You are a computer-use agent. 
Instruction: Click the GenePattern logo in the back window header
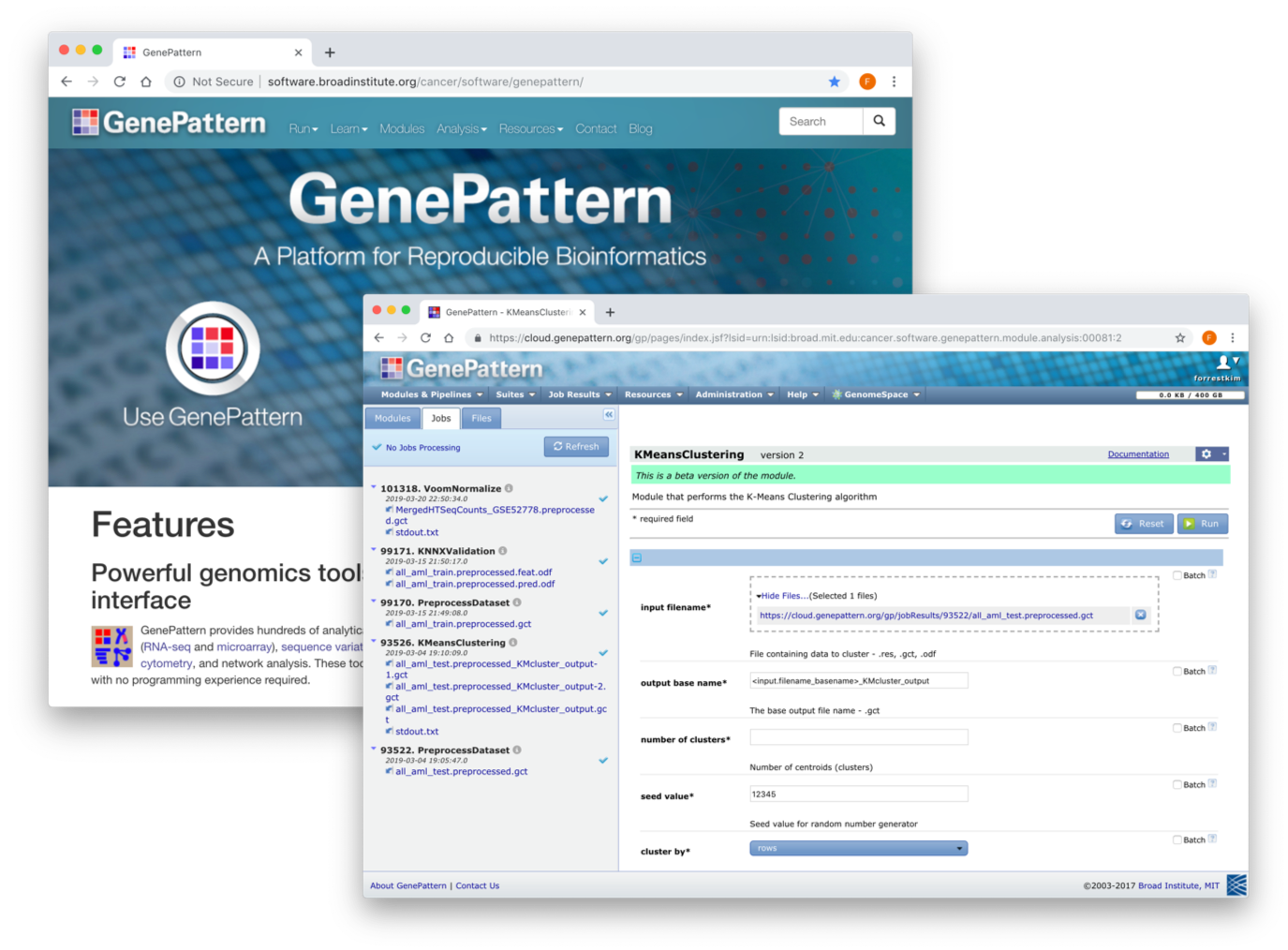coord(170,123)
